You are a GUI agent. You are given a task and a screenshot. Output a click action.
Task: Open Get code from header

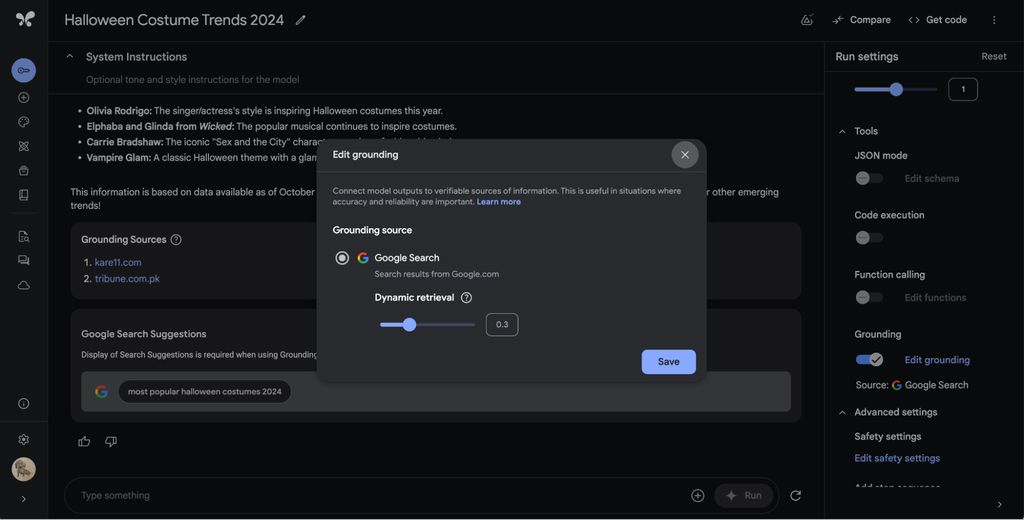point(937,20)
